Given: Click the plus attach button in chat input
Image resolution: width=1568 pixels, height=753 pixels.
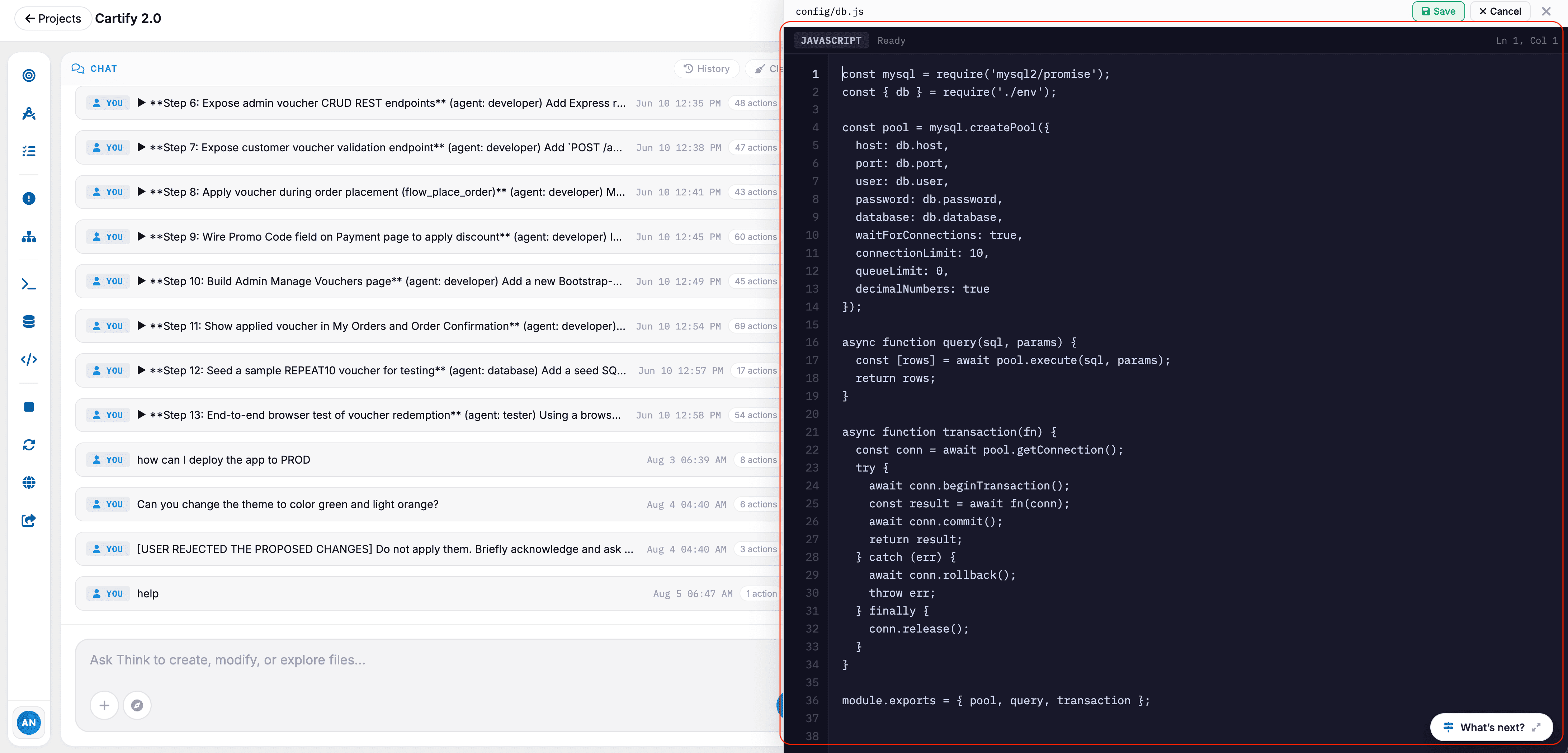Looking at the screenshot, I should pos(104,705).
